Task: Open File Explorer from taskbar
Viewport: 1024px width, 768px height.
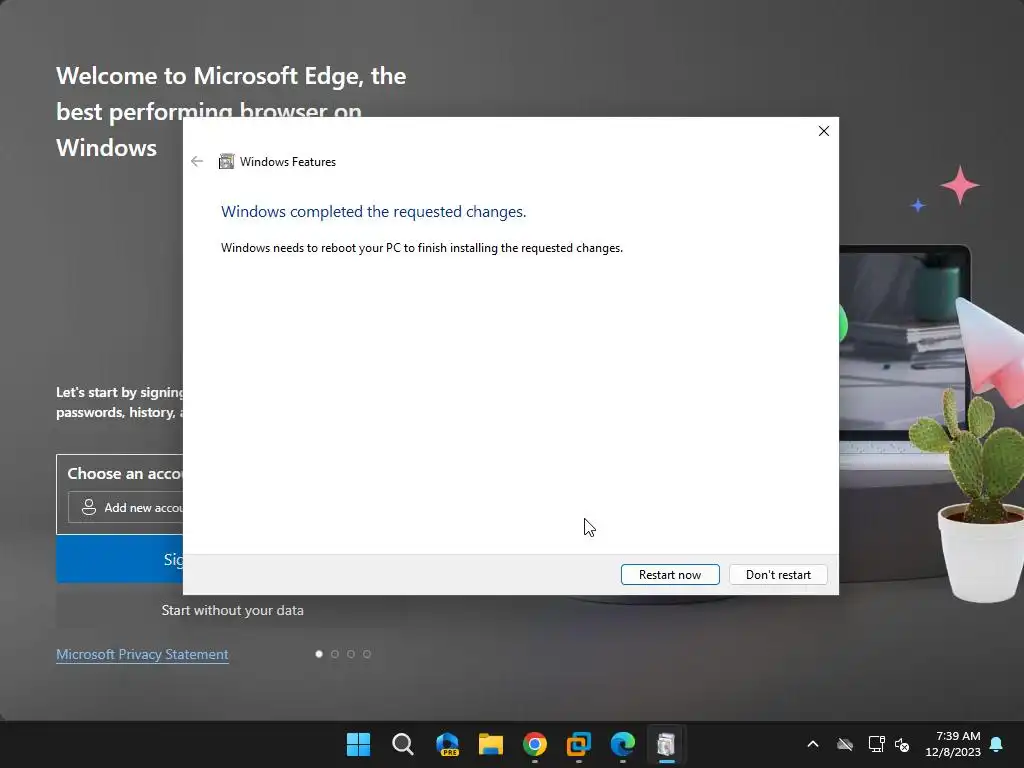Action: pos(490,744)
